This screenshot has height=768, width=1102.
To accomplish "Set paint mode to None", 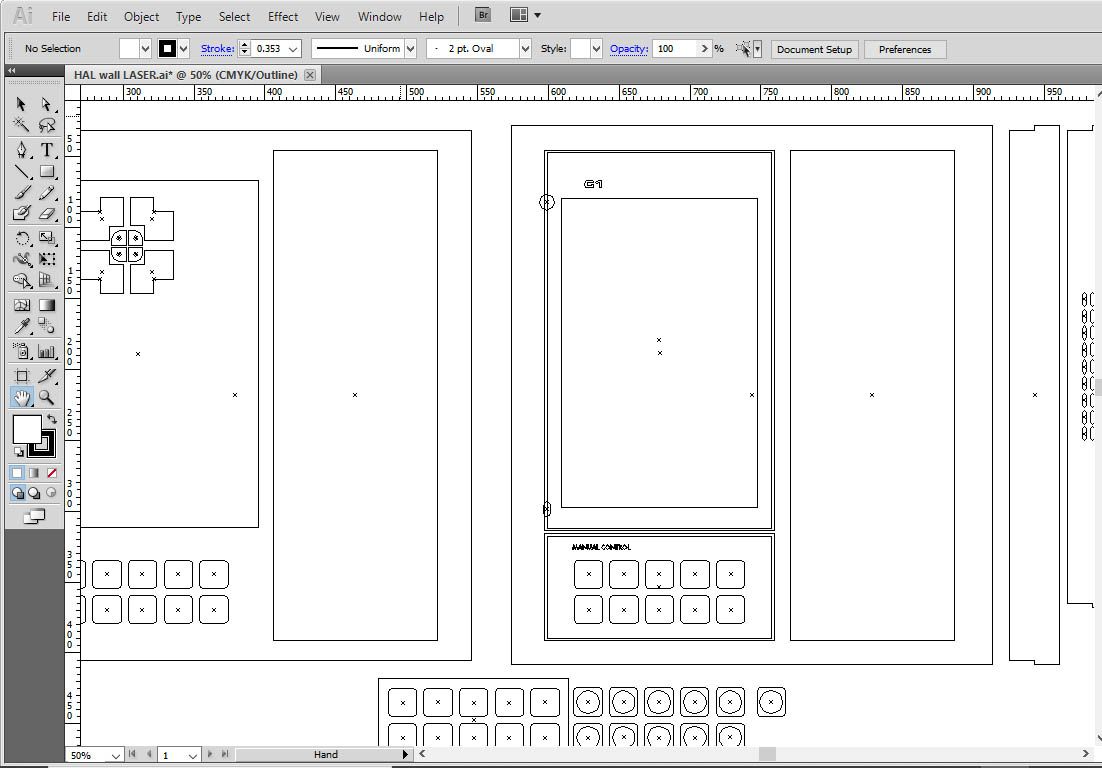I will pyautogui.click(x=51, y=473).
